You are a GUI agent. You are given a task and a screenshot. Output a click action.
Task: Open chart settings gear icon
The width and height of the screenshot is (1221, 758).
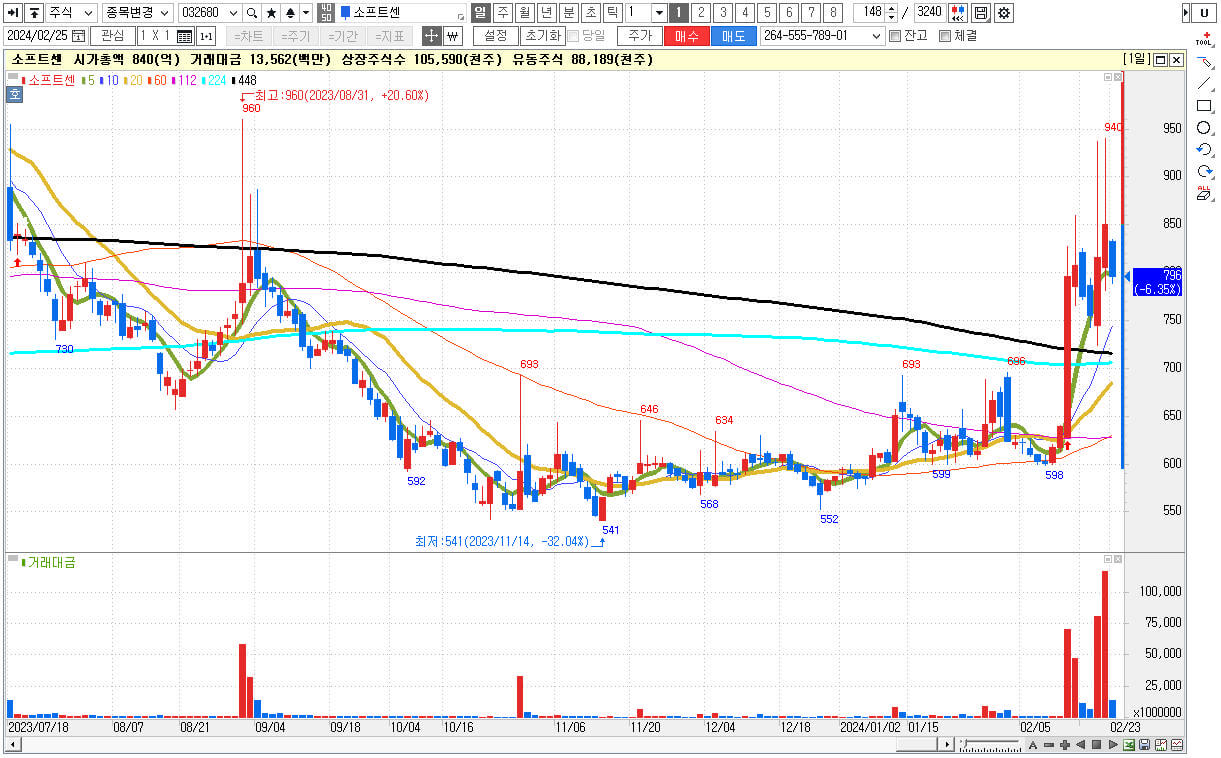click(x=1003, y=13)
